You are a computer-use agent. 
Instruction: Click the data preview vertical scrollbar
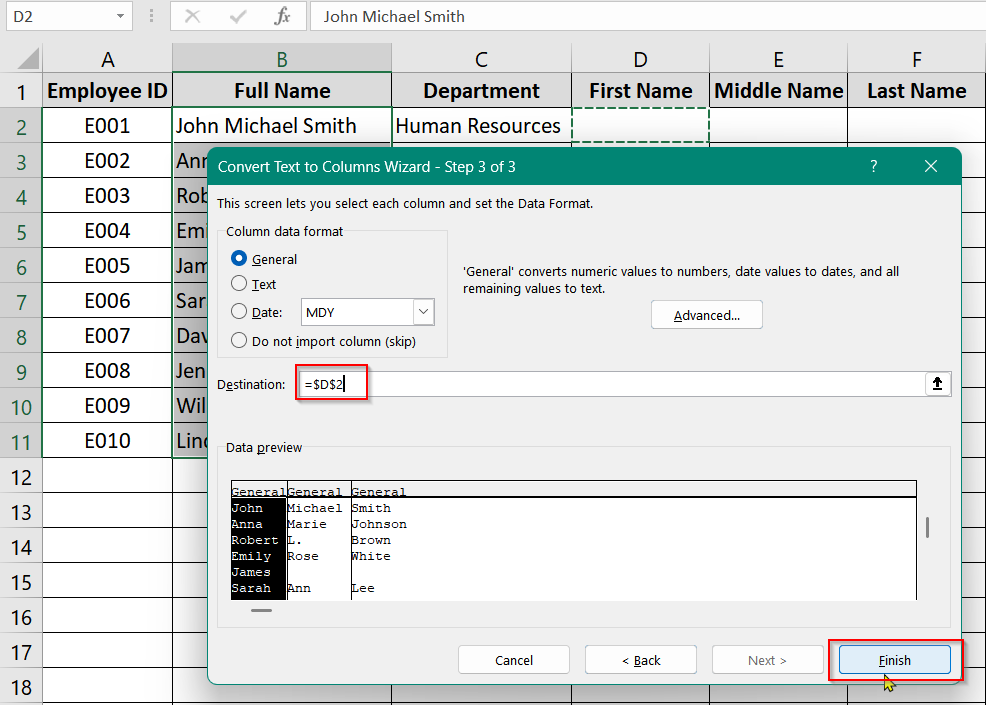tap(928, 527)
